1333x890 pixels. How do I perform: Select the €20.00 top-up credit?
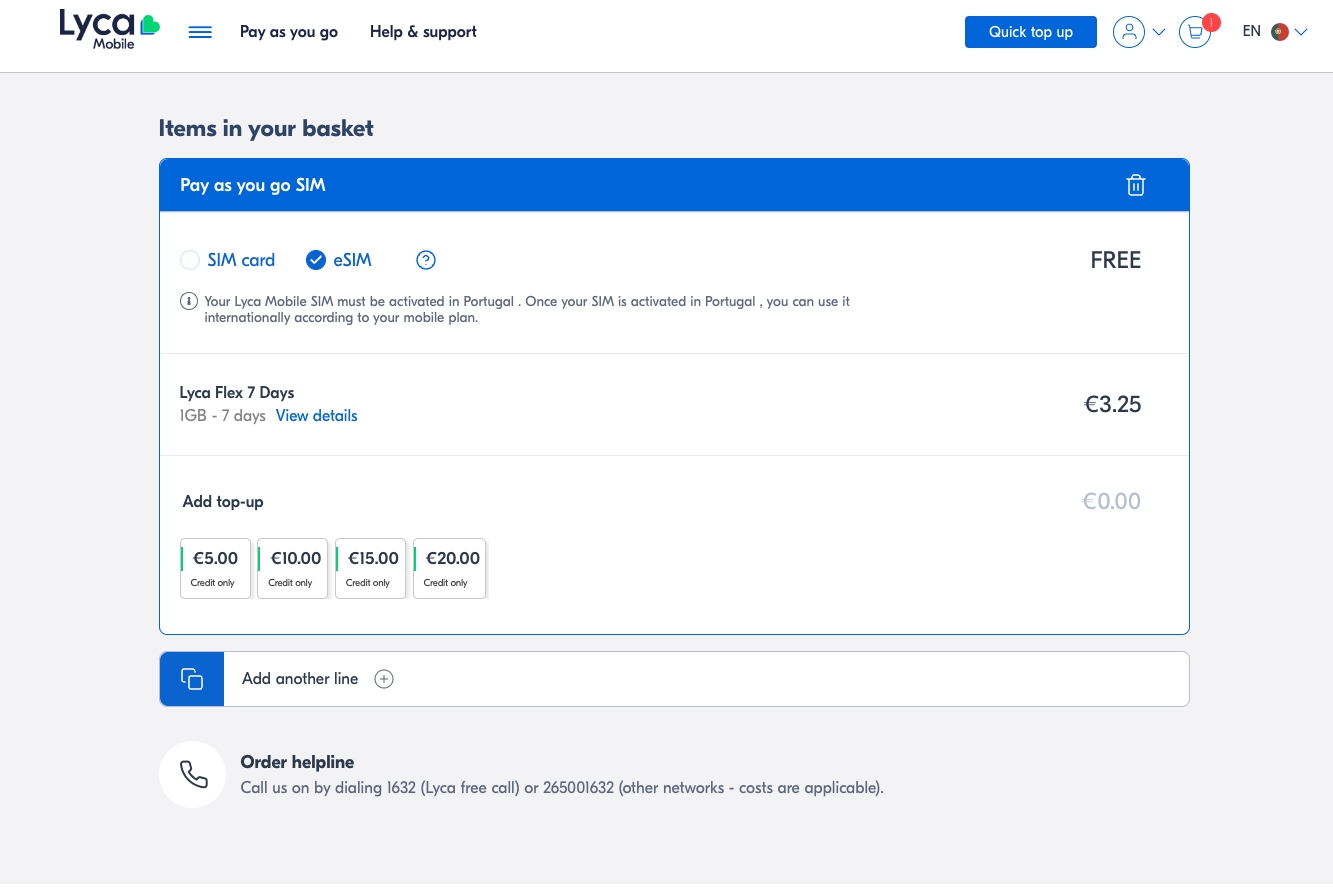pyautogui.click(x=449, y=568)
